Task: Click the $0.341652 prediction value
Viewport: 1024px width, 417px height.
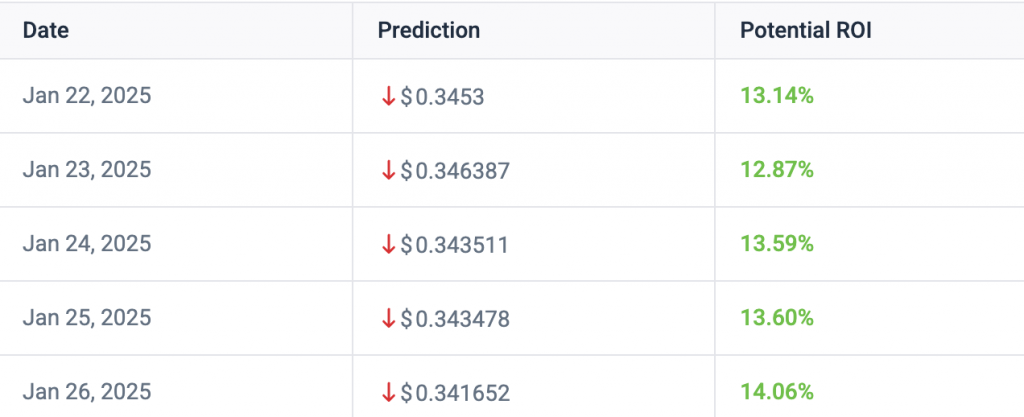Action: coord(455,394)
